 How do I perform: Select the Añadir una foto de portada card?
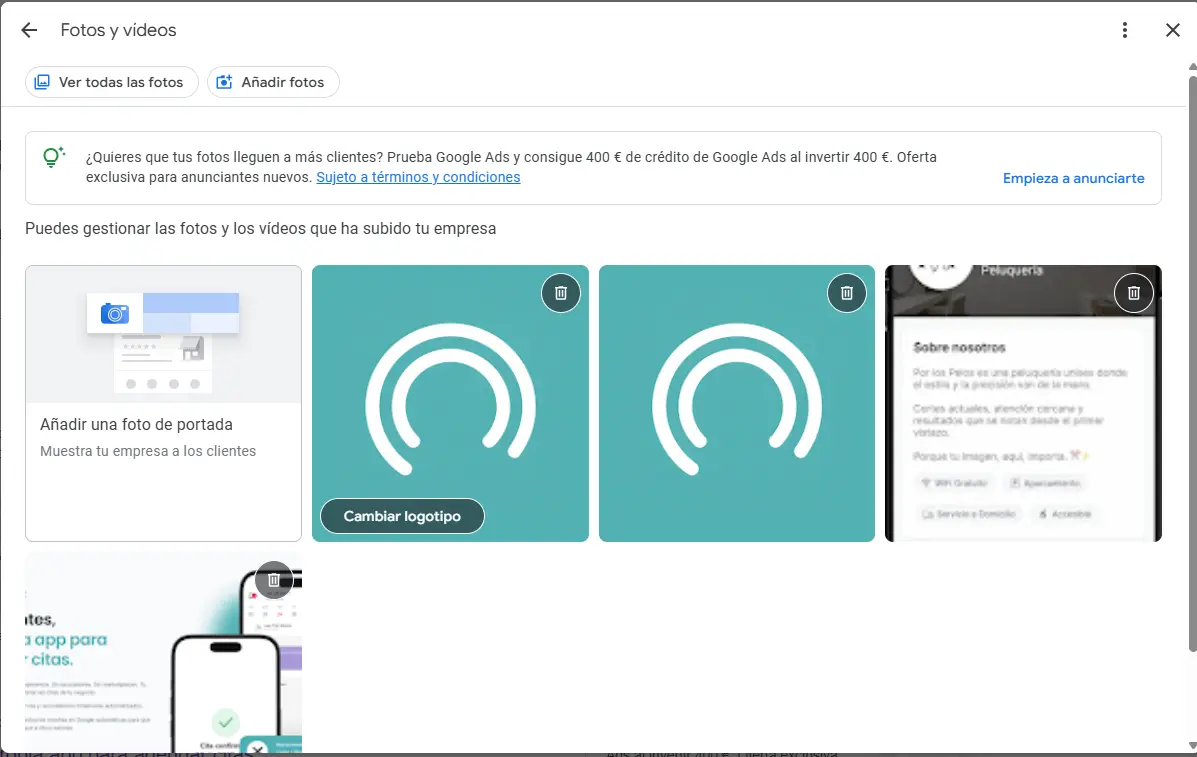coord(163,435)
